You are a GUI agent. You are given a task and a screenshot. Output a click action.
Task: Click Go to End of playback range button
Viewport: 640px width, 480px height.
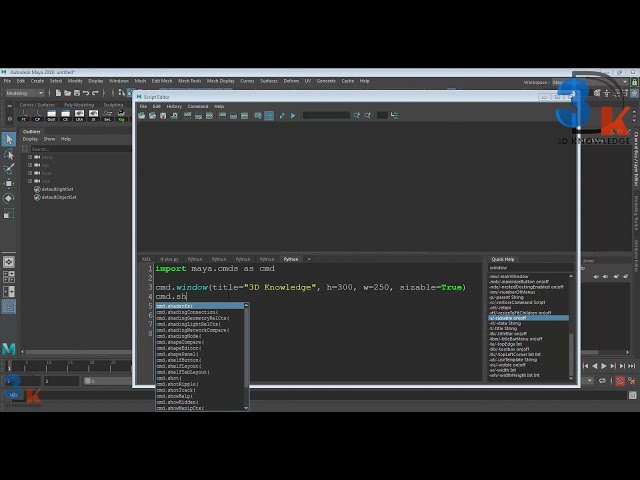click(x=631, y=366)
